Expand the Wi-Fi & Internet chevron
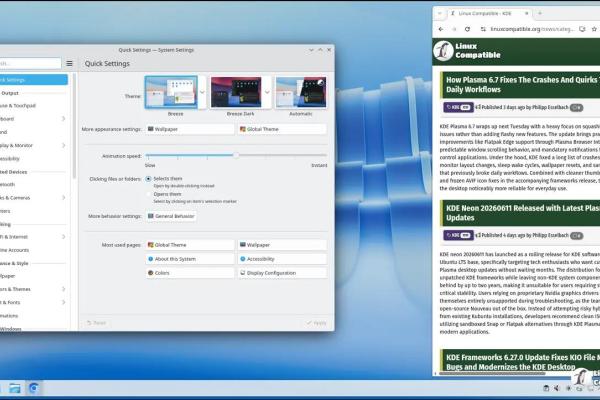 click(64, 237)
